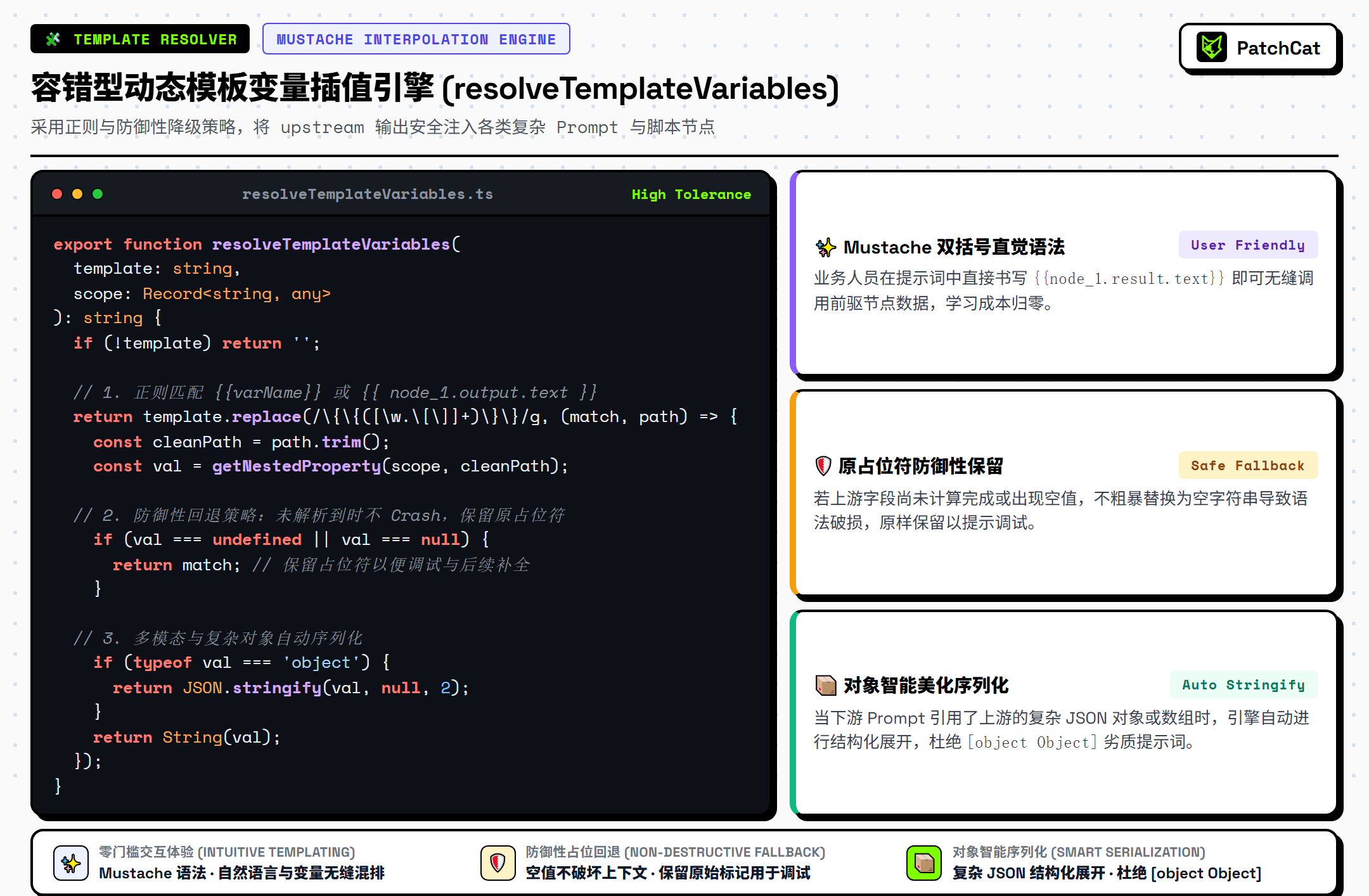
Task: Click the 'scope: Record<string, any>' line
Action: pos(202,294)
